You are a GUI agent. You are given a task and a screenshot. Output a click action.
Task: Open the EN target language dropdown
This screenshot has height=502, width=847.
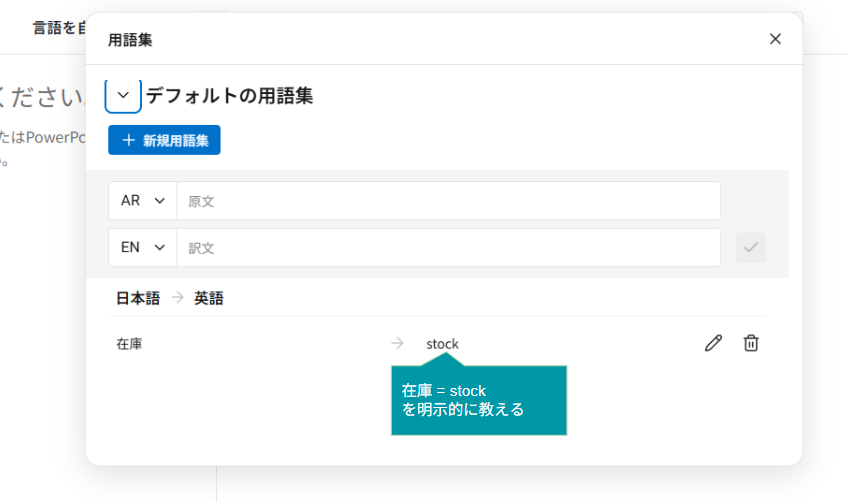[x=143, y=247]
